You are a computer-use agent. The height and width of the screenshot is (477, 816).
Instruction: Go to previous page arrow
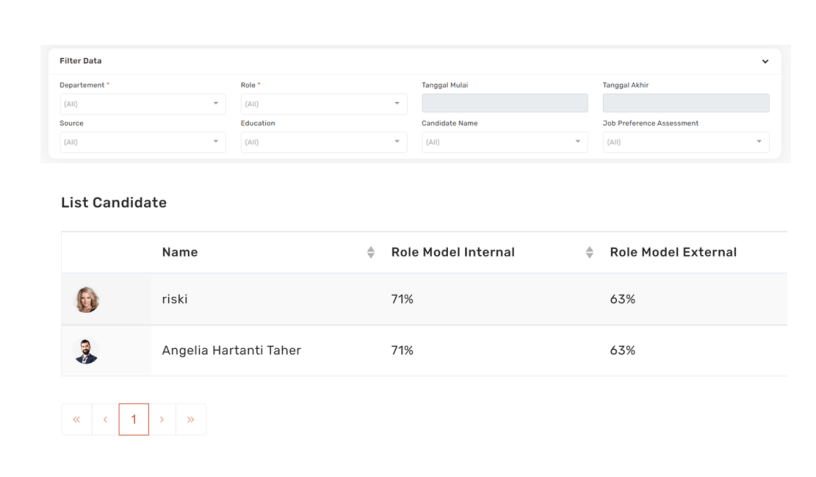tap(105, 420)
